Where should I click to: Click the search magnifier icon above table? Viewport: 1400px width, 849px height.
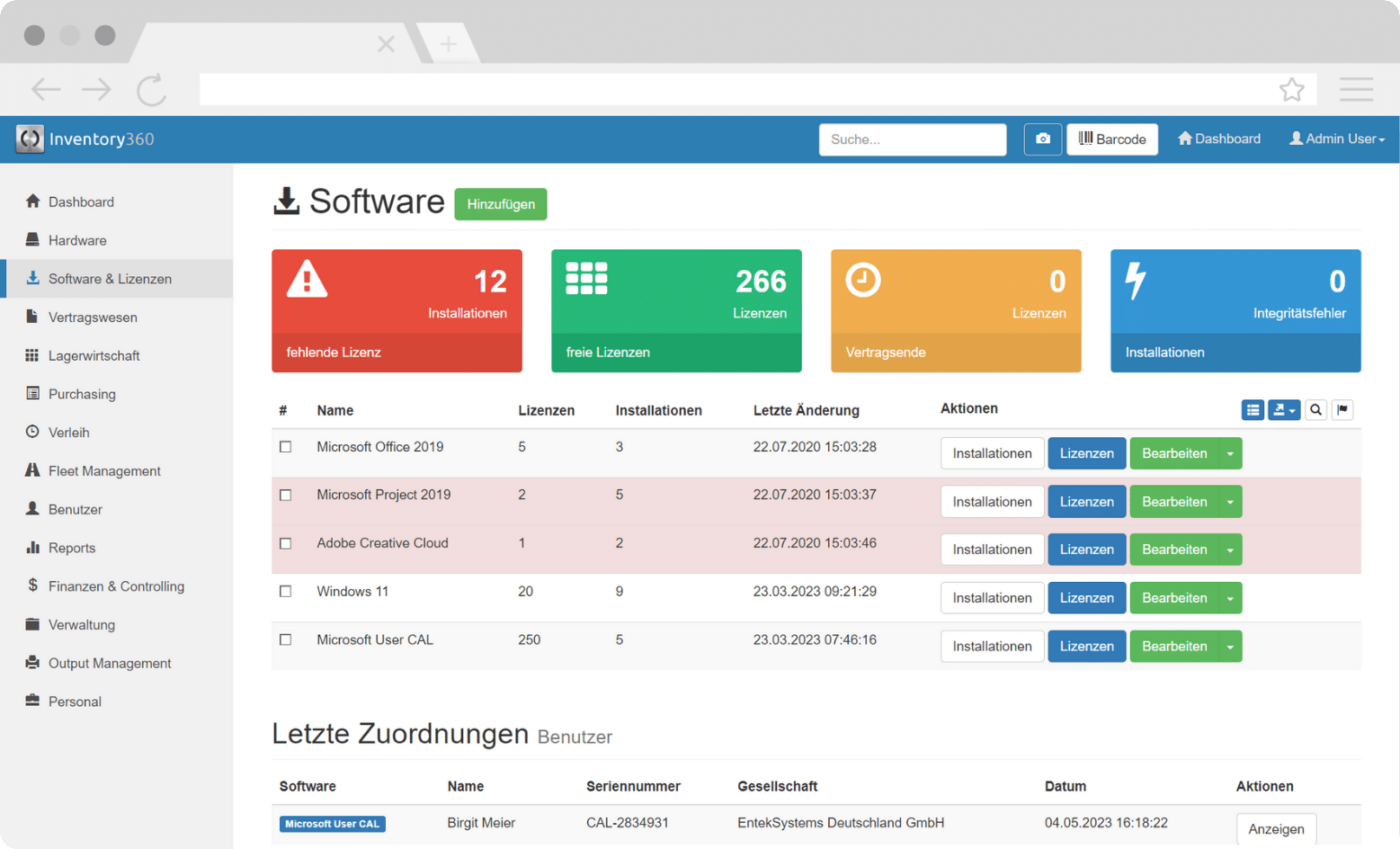coord(1315,410)
